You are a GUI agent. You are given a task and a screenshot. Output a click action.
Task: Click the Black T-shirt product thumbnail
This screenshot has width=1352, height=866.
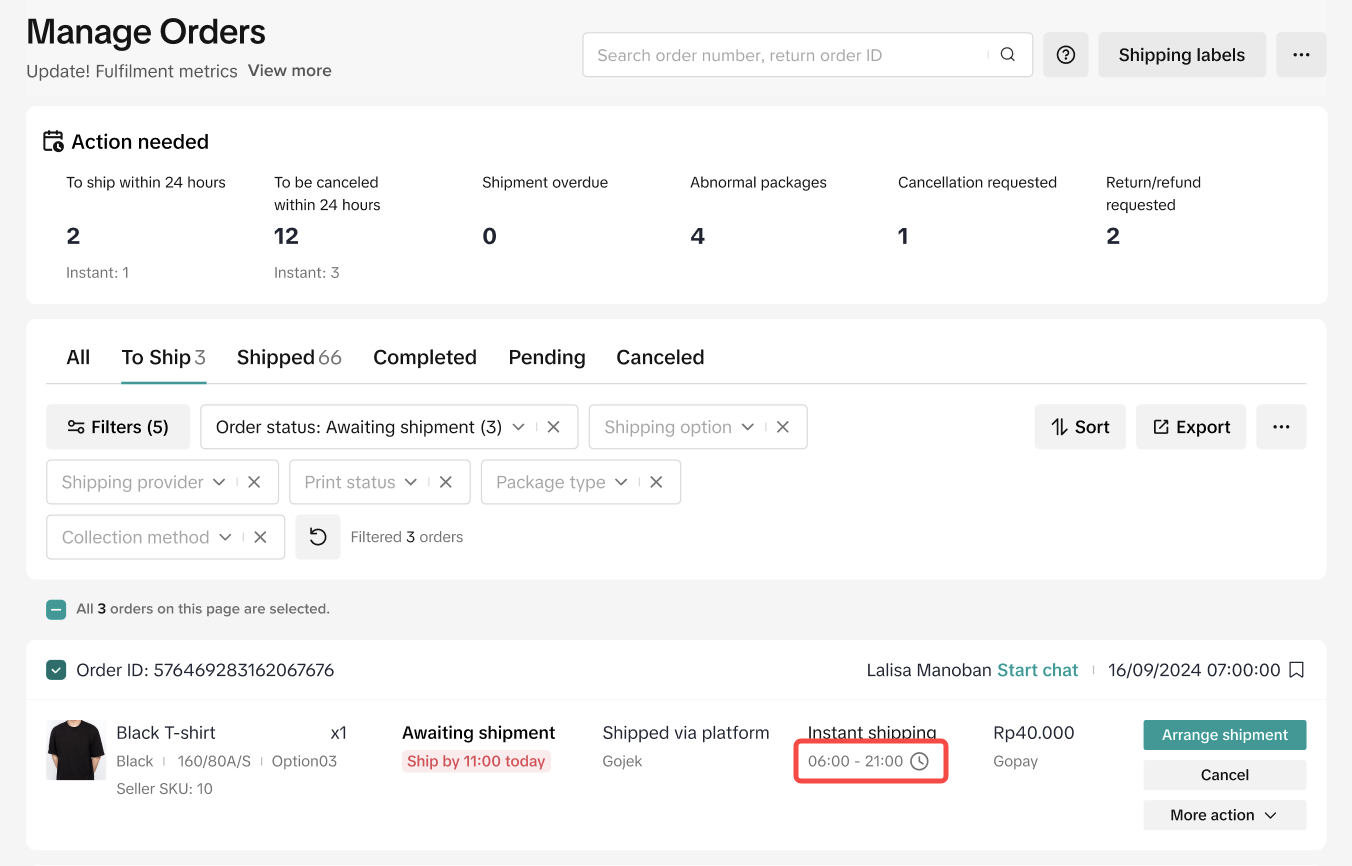[x=76, y=750]
